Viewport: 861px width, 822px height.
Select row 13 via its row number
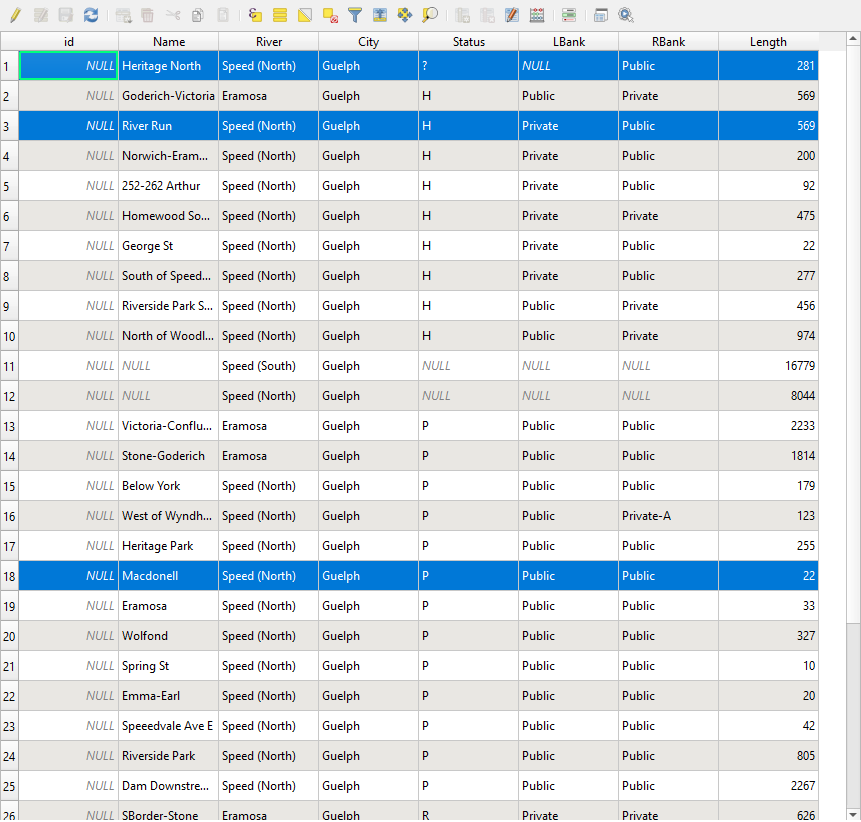[9, 426]
